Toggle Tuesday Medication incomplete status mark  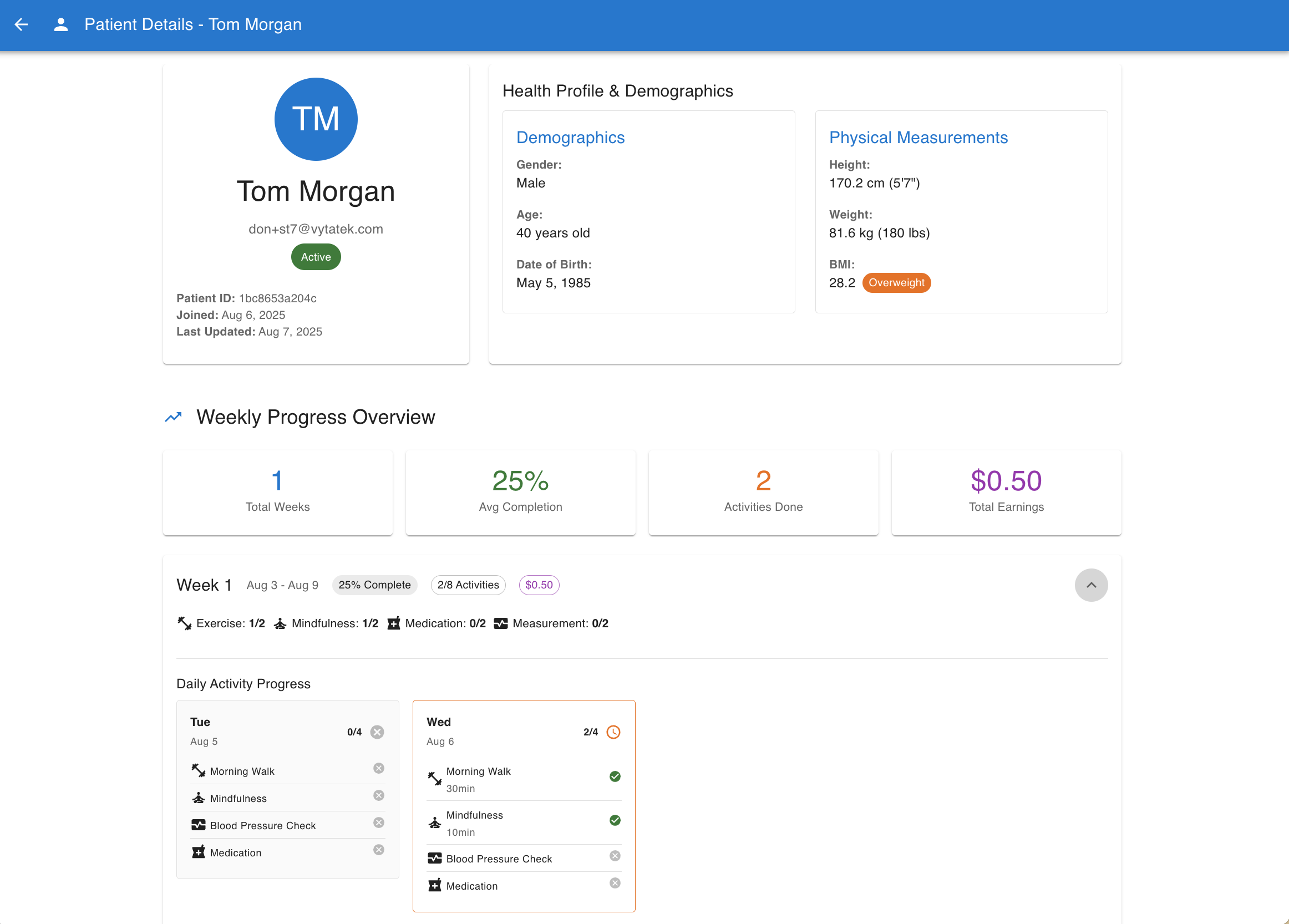(378, 850)
